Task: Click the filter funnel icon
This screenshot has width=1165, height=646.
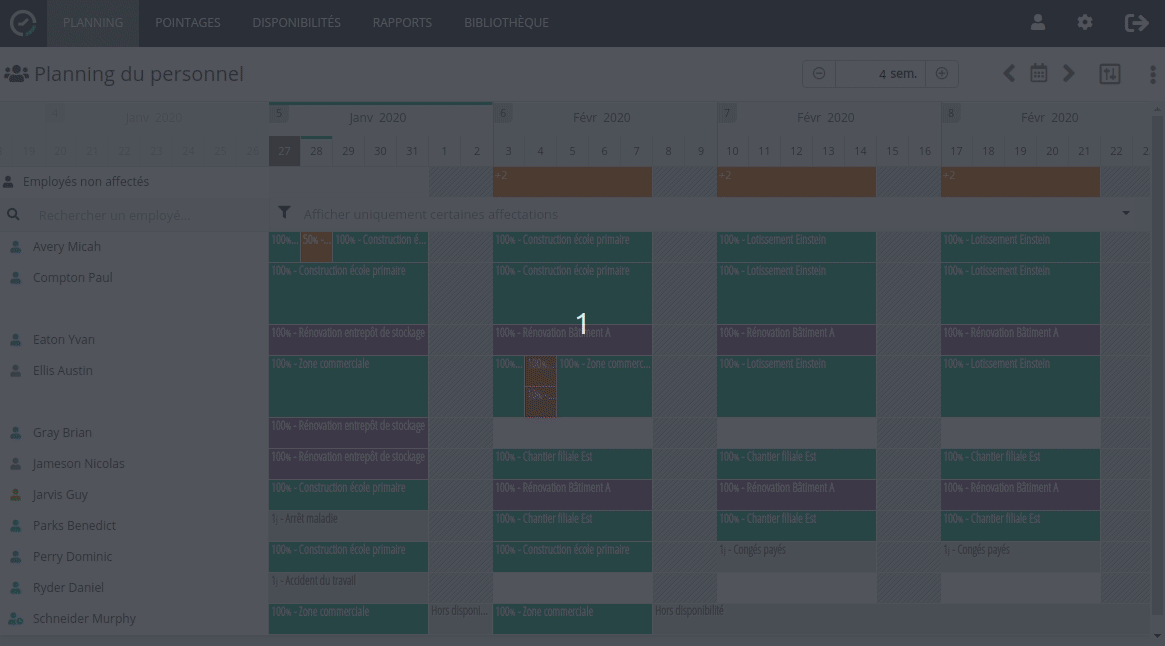Action: 285,213
